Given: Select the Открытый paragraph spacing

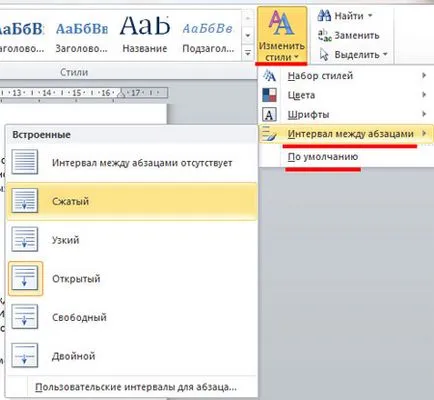Looking at the screenshot, I should tap(132, 279).
